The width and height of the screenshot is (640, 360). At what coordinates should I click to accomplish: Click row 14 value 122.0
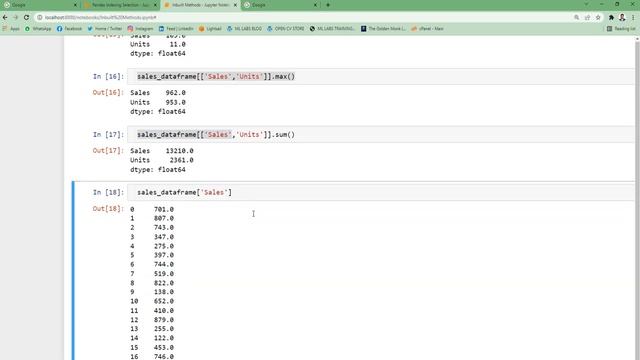coord(164,338)
